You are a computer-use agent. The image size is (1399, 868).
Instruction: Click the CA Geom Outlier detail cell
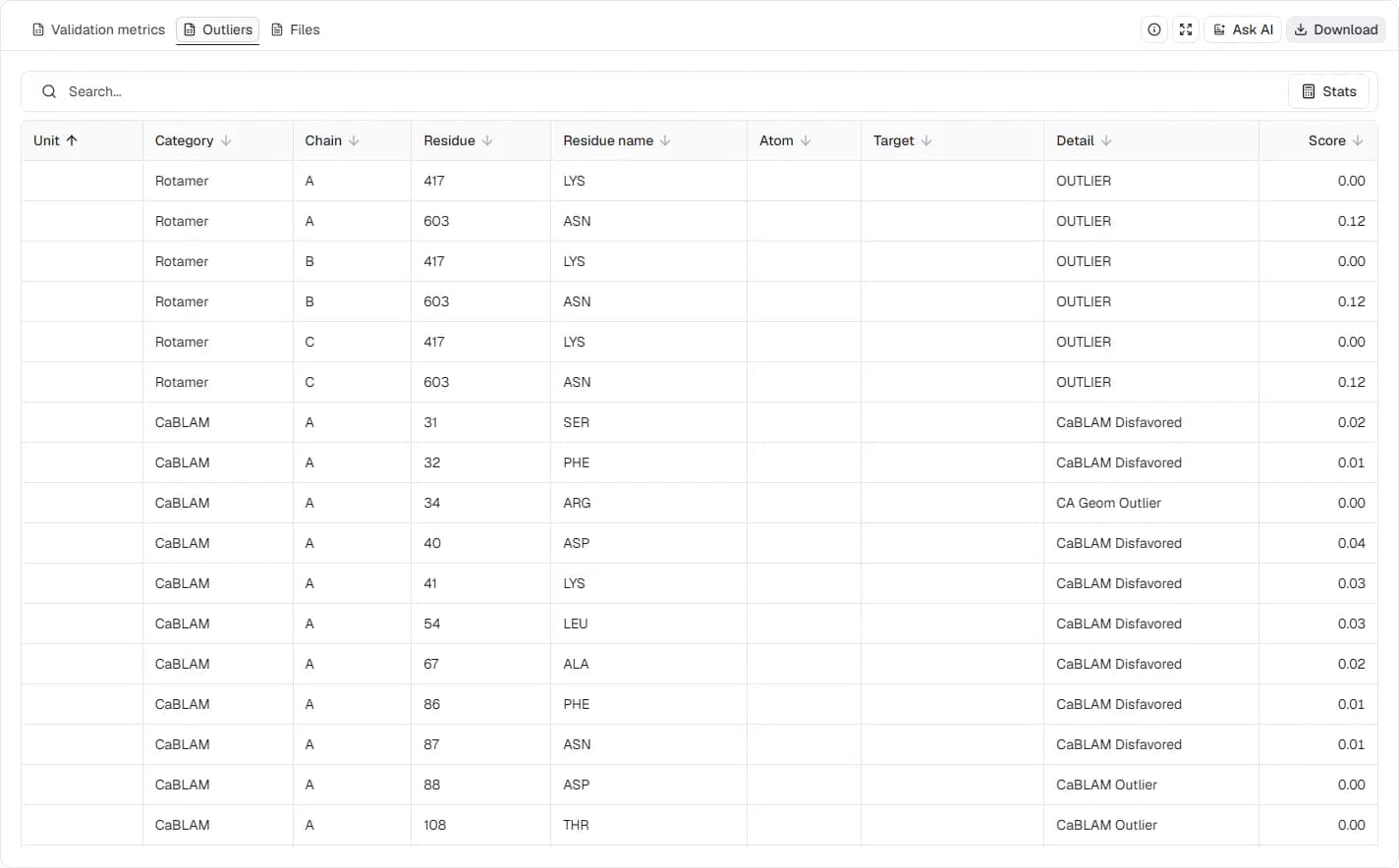[1150, 503]
